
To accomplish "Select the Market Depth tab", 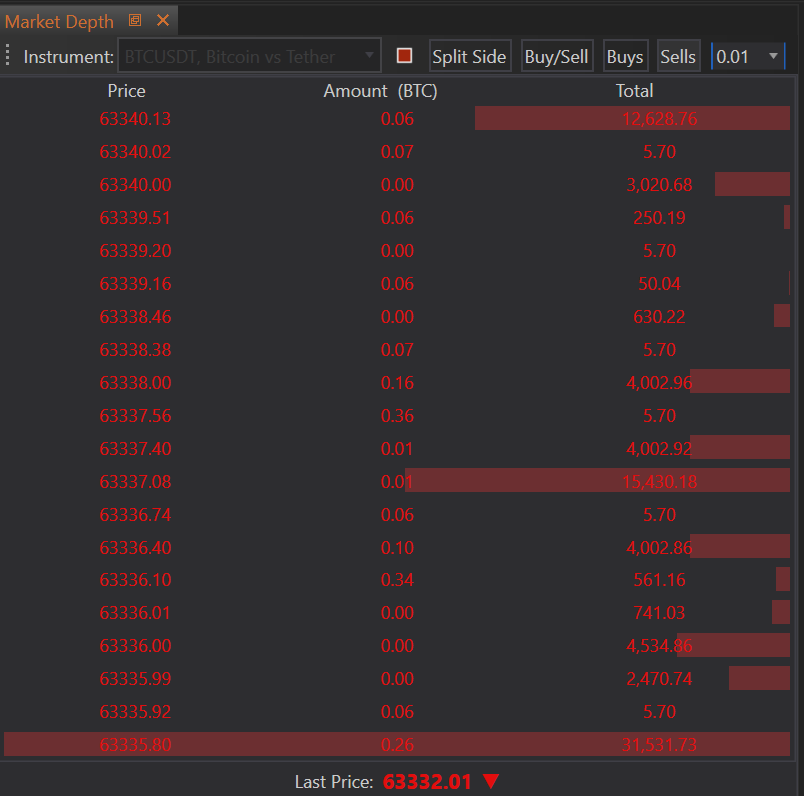I will 60,21.
